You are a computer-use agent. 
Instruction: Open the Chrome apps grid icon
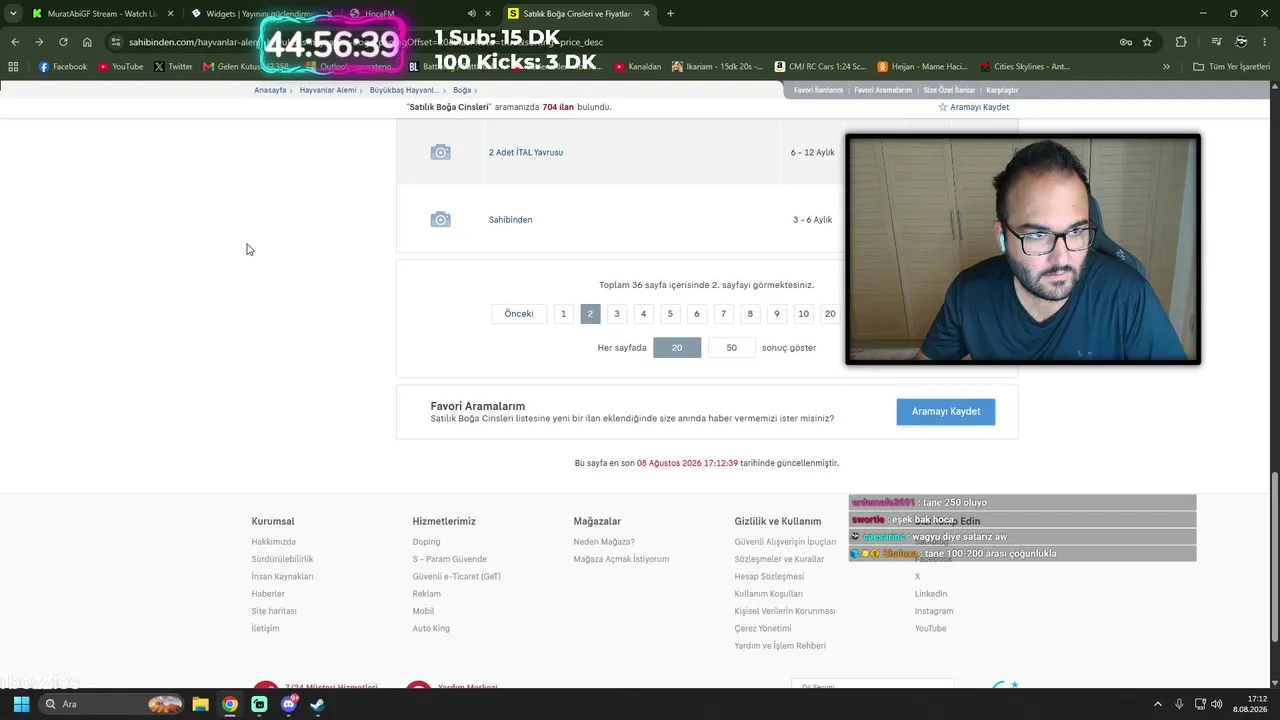13,67
